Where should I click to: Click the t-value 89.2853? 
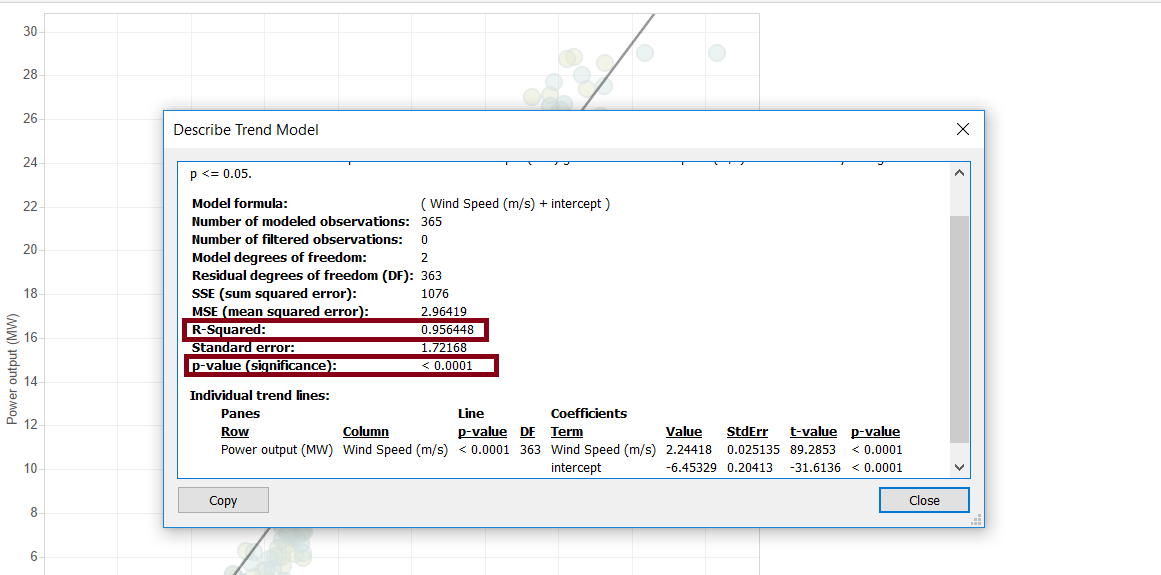814,450
